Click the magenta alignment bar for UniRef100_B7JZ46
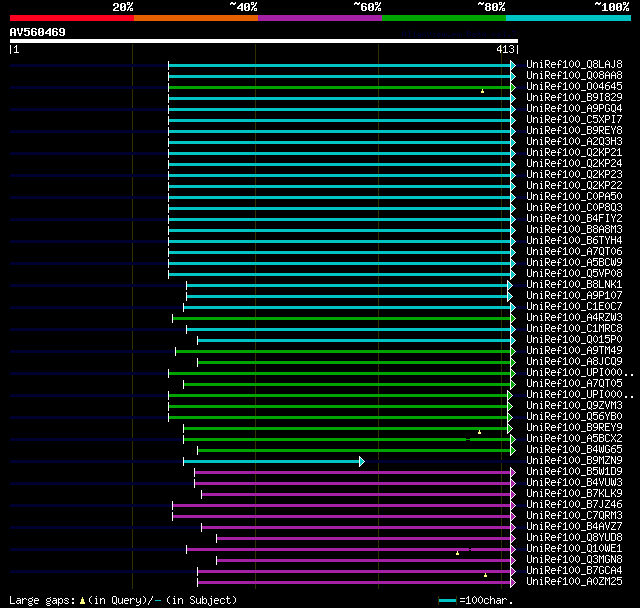The image size is (640, 608). pos(342,505)
